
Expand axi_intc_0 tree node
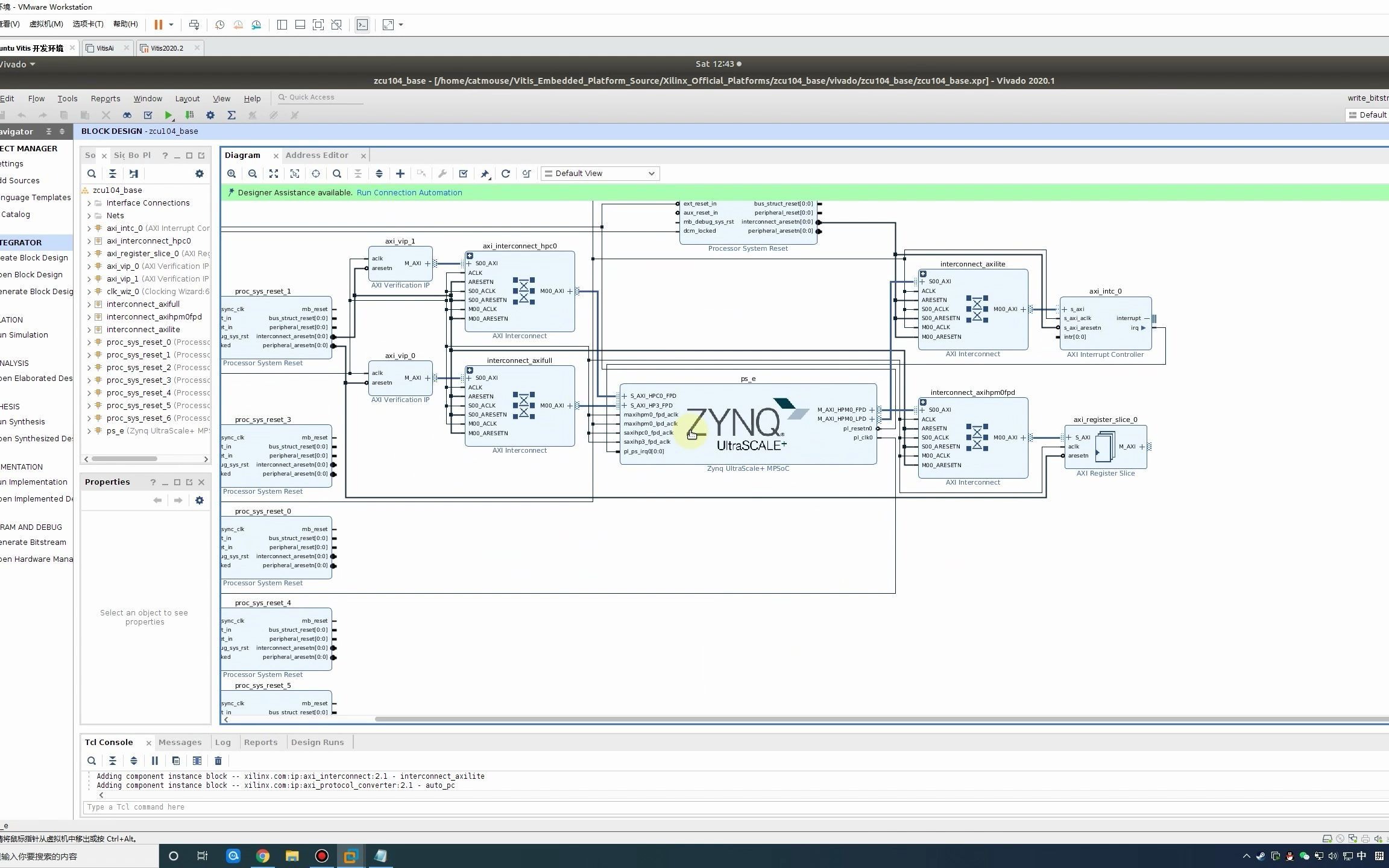coord(89,228)
